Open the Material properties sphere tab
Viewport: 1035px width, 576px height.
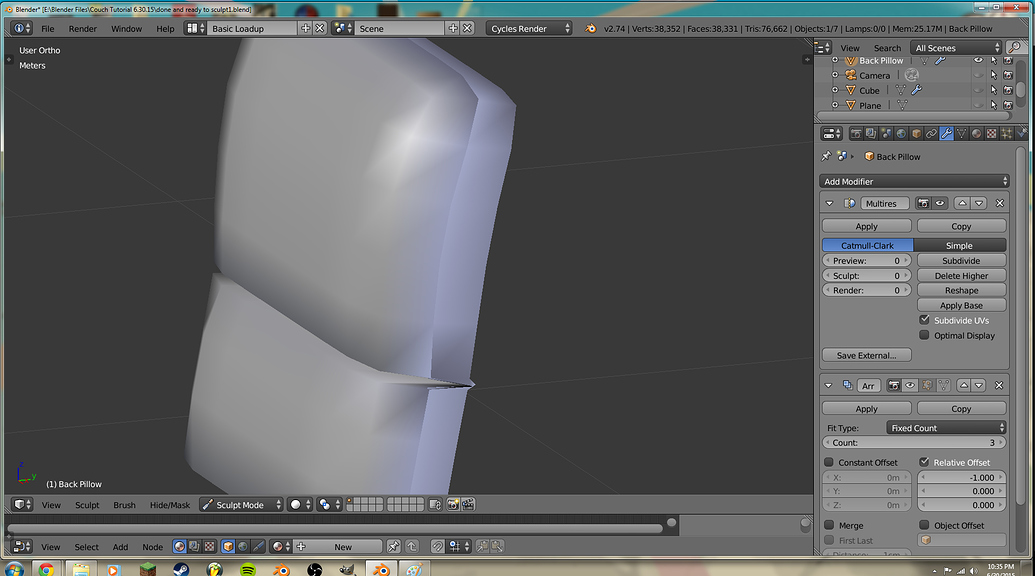pyautogui.click(x=977, y=134)
